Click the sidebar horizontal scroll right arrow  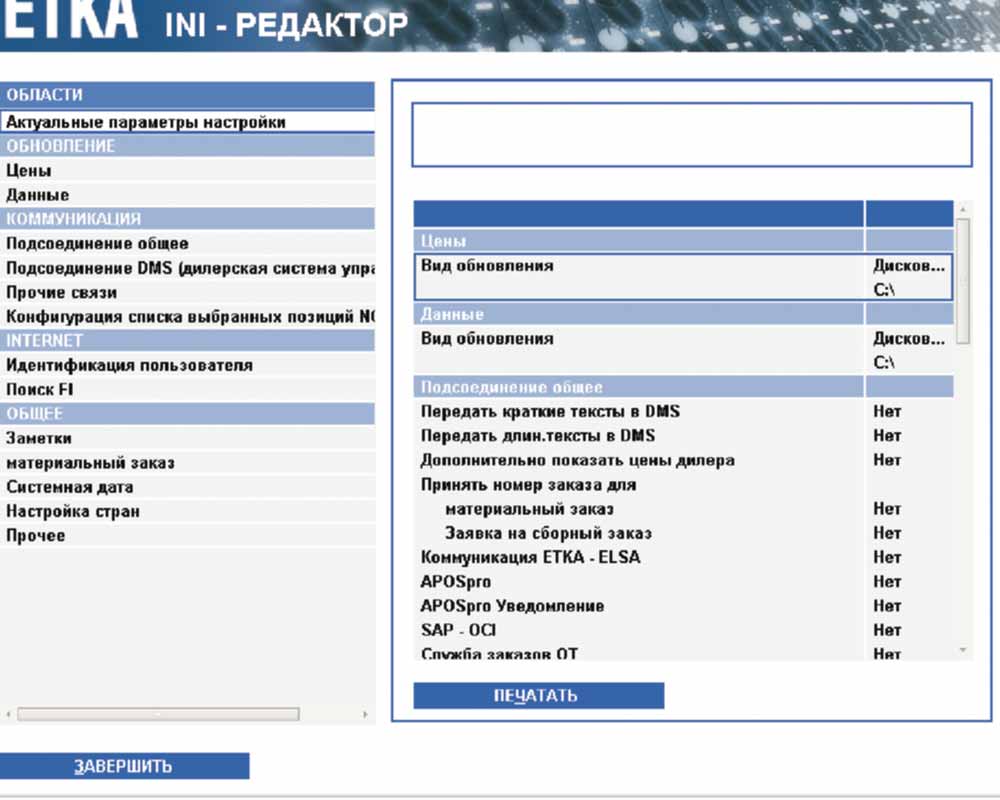click(x=365, y=715)
